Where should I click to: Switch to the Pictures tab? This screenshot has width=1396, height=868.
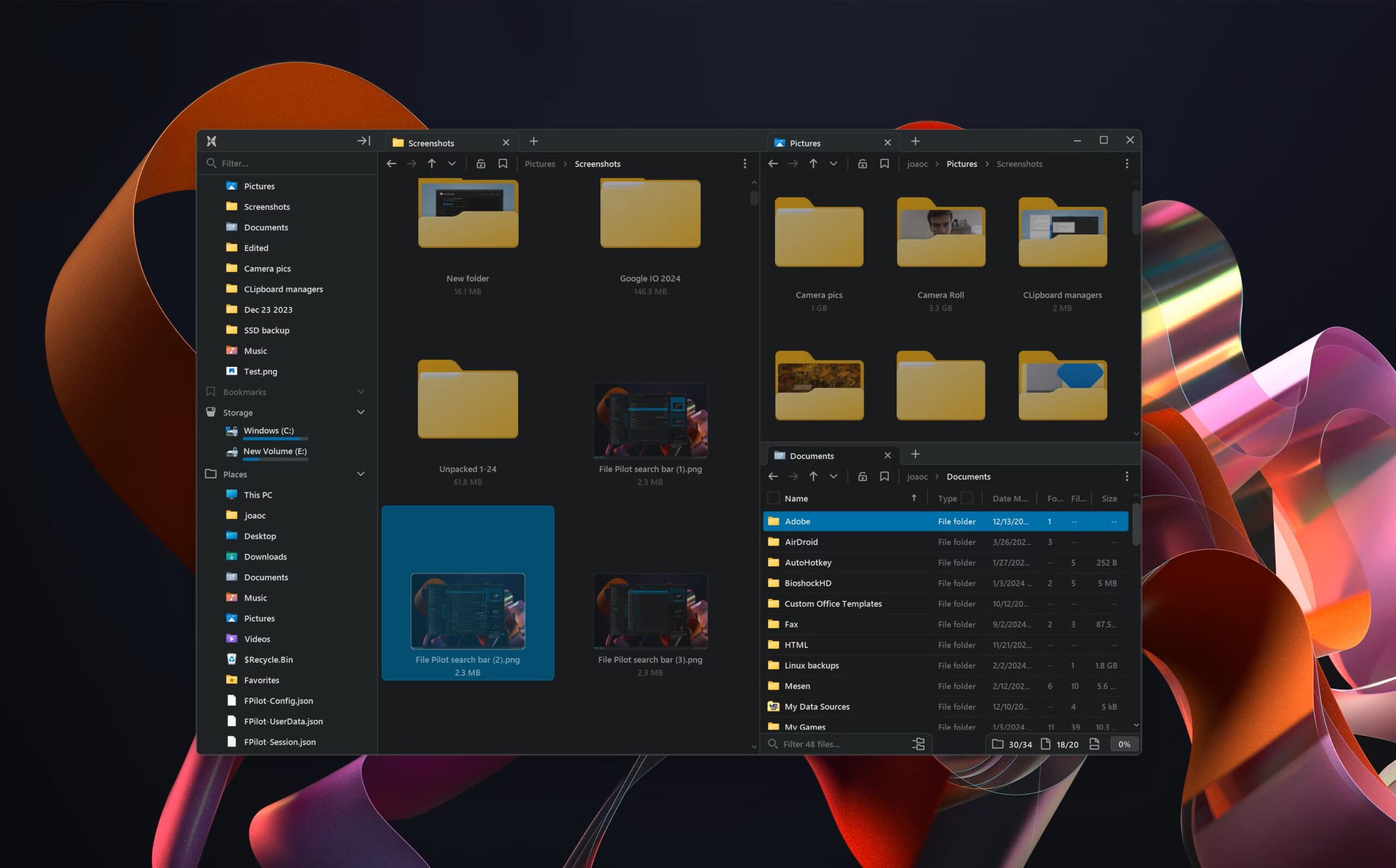805,143
